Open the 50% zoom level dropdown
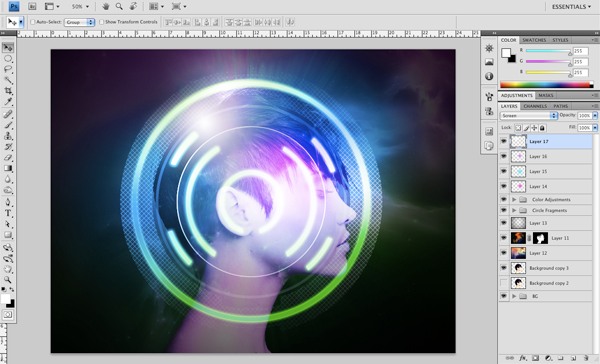600x364 pixels. (x=80, y=7)
